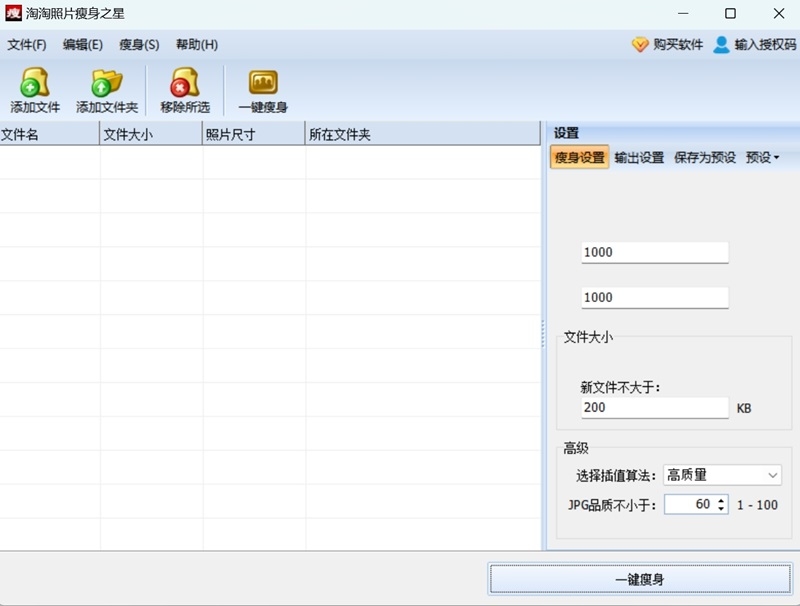Click the JPG品质不小于 value field

(690, 504)
